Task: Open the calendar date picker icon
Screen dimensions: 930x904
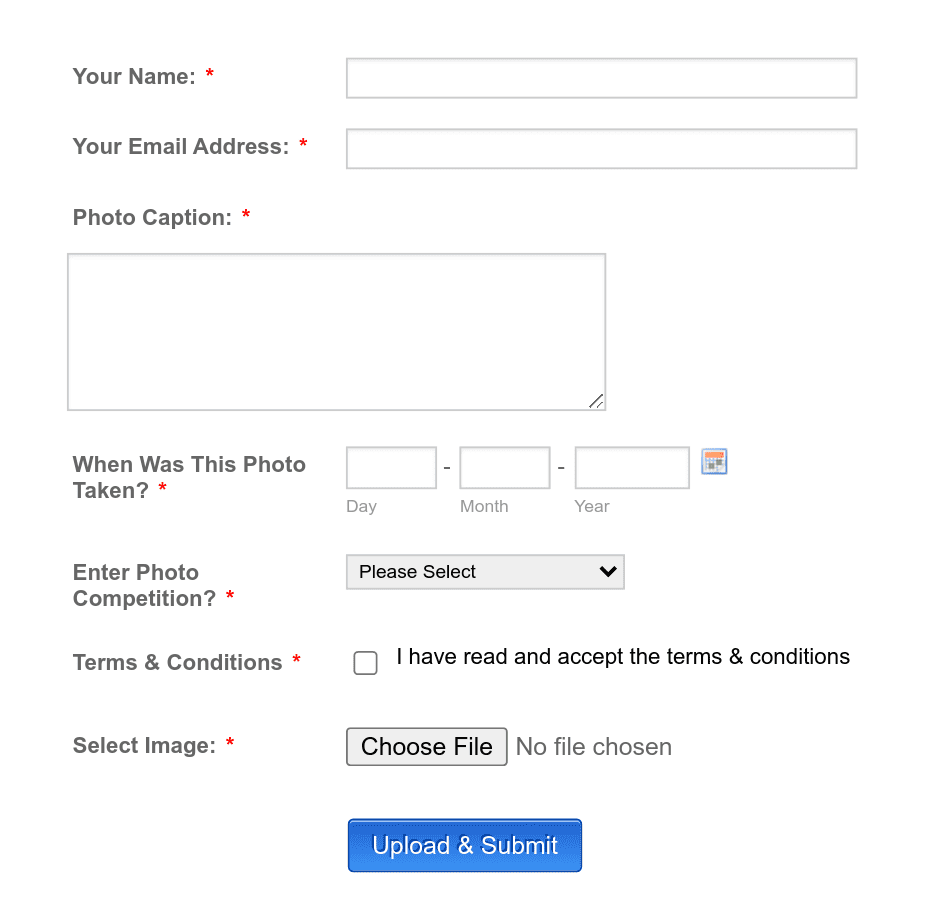Action: tap(714, 461)
